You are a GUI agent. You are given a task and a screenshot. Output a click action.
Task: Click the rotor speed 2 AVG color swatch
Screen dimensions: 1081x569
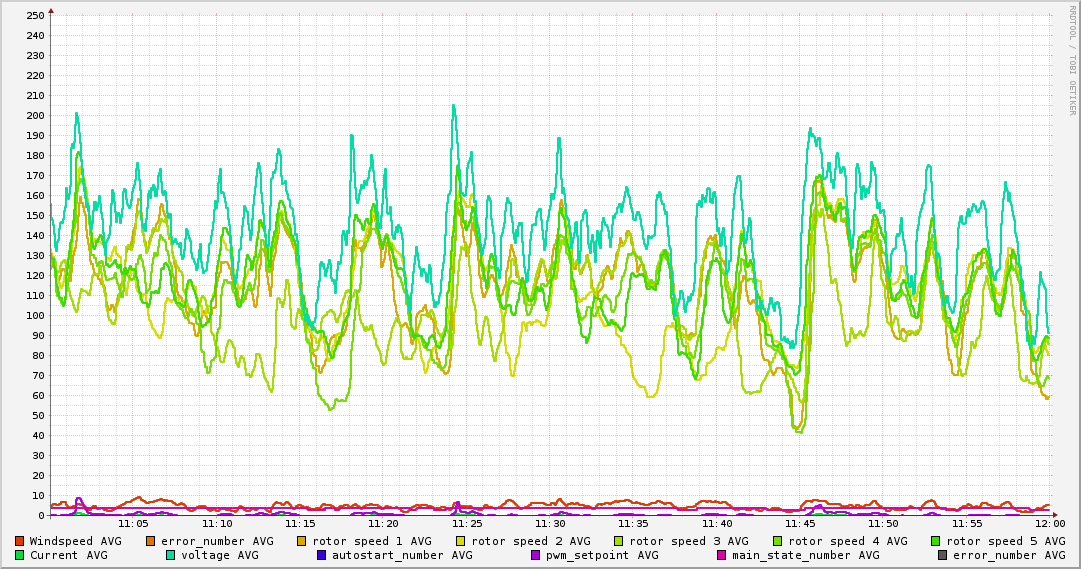(x=461, y=541)
